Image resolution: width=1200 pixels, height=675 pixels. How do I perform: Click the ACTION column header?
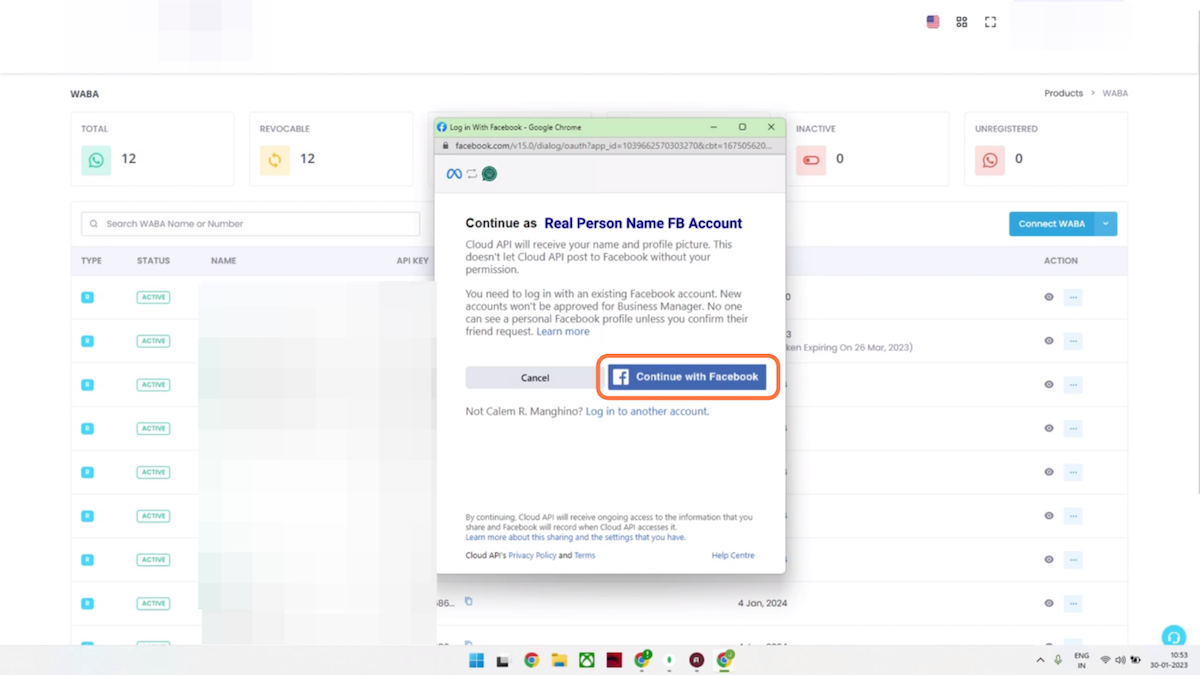[x=1061, y=261]
